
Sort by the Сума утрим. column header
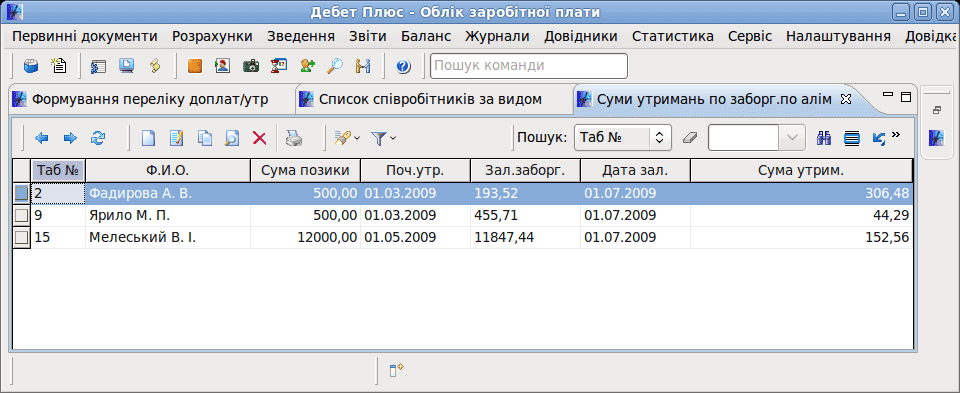(801, 171)
